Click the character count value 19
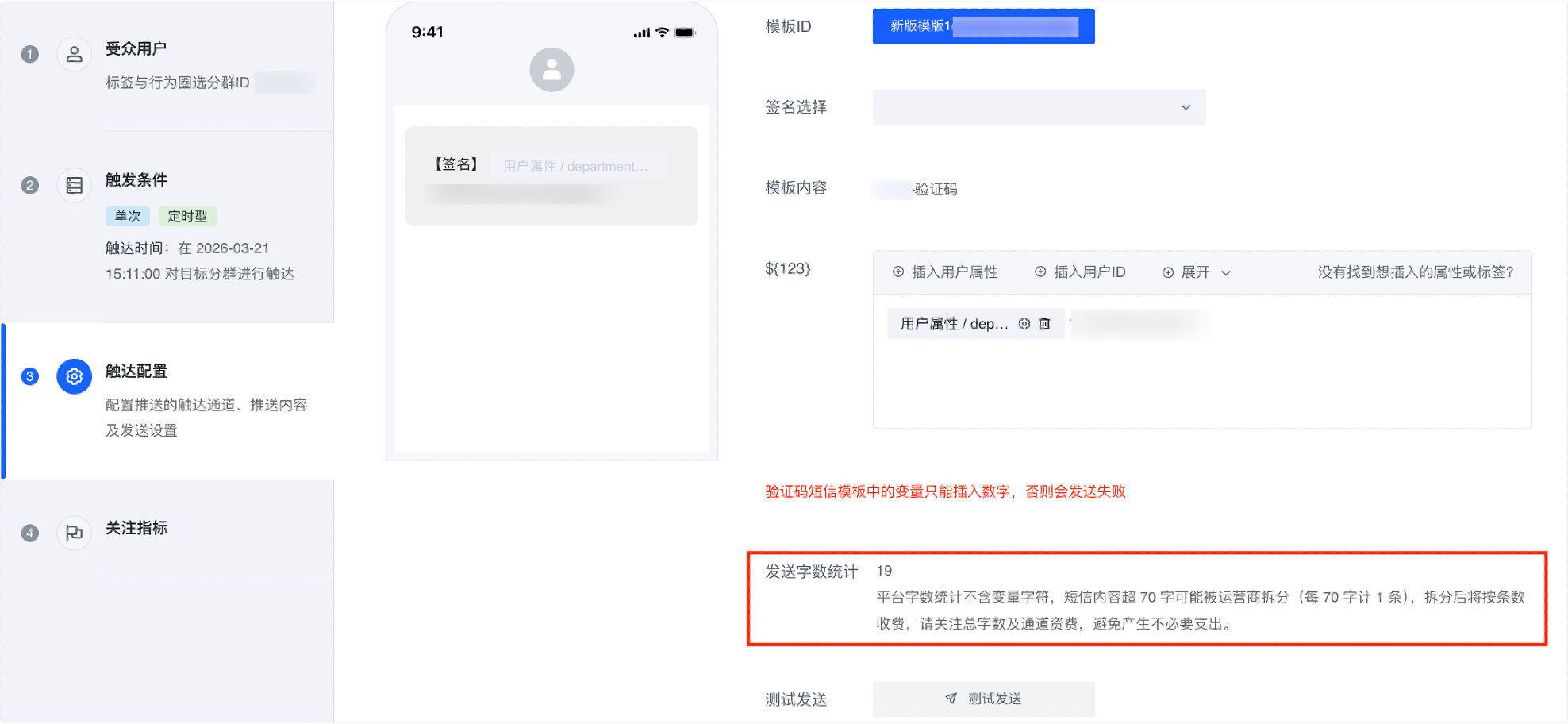1568x724 pixels. coord(884,571)
